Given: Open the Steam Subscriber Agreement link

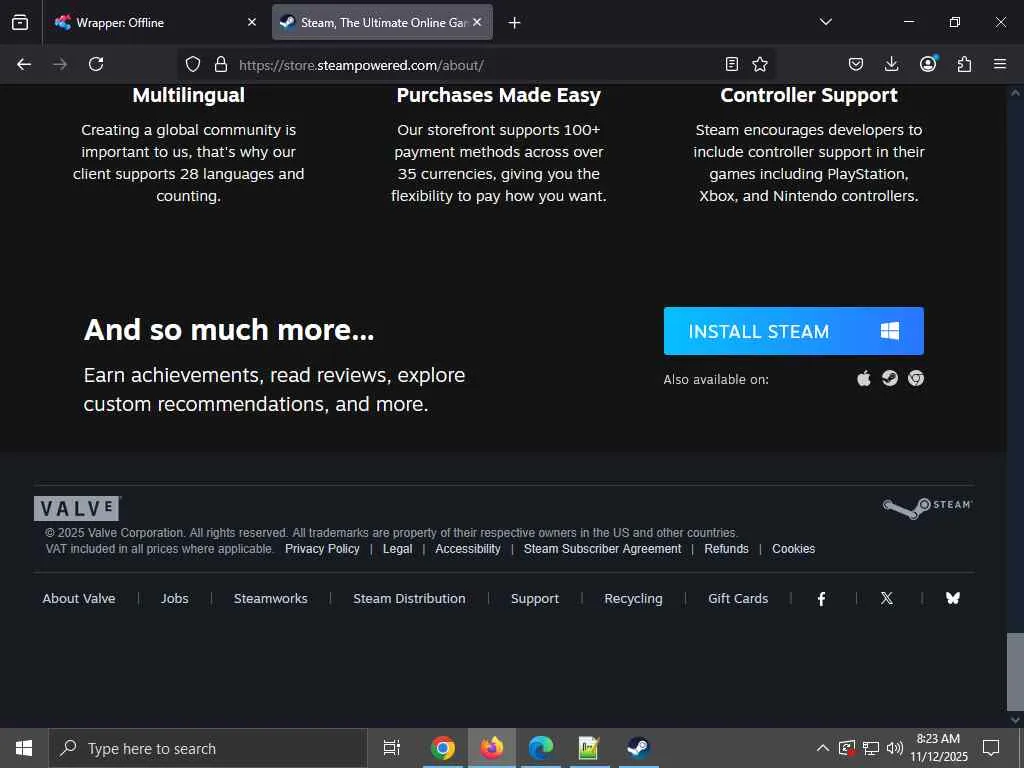Looking at the screenshot, I should click(x=602, y=549).
